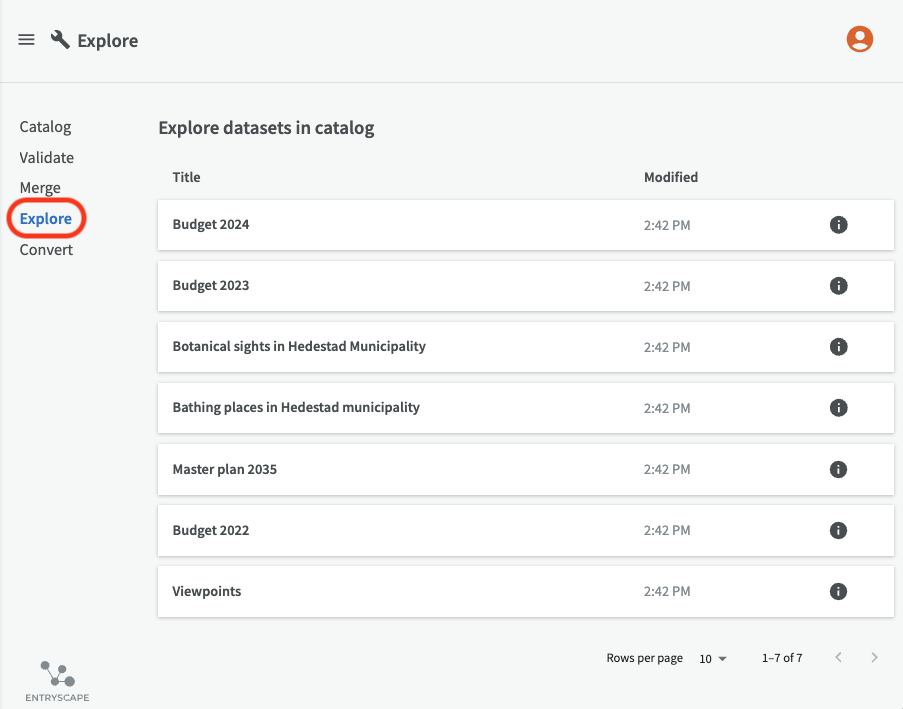Open the user account avatar
The height and width of the screenshot is (709, 903).
tap(859, 39)
